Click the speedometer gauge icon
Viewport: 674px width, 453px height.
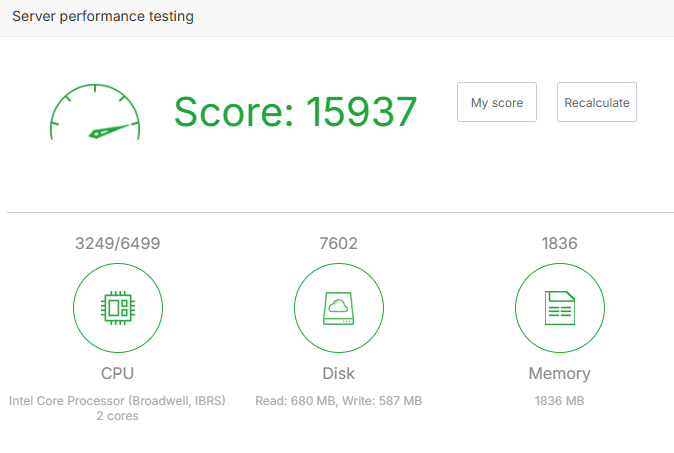coord(95,112)
